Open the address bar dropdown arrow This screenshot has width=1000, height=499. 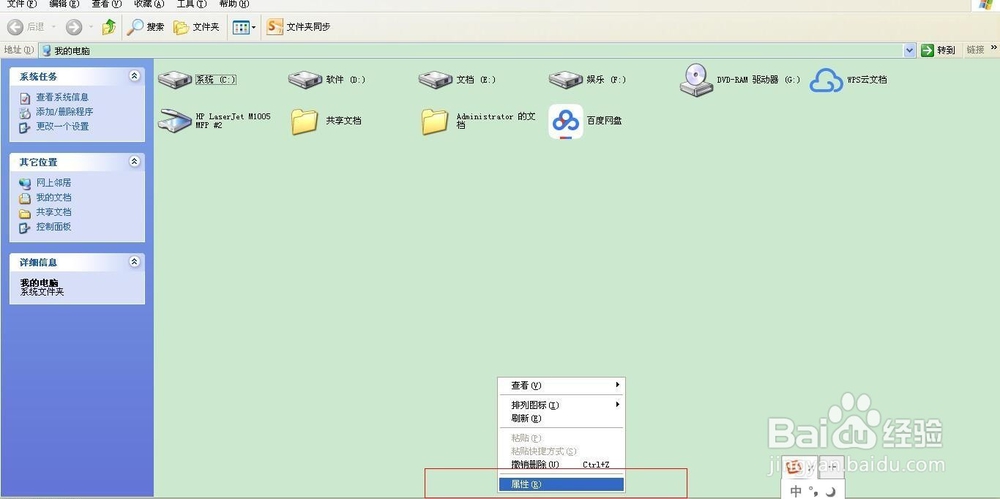point(910,50)
